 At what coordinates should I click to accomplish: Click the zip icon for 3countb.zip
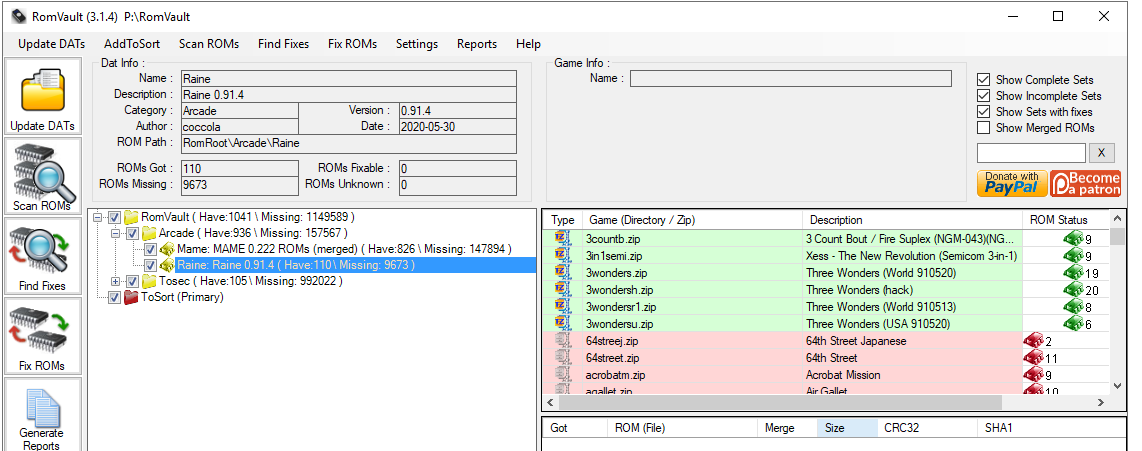561,240
